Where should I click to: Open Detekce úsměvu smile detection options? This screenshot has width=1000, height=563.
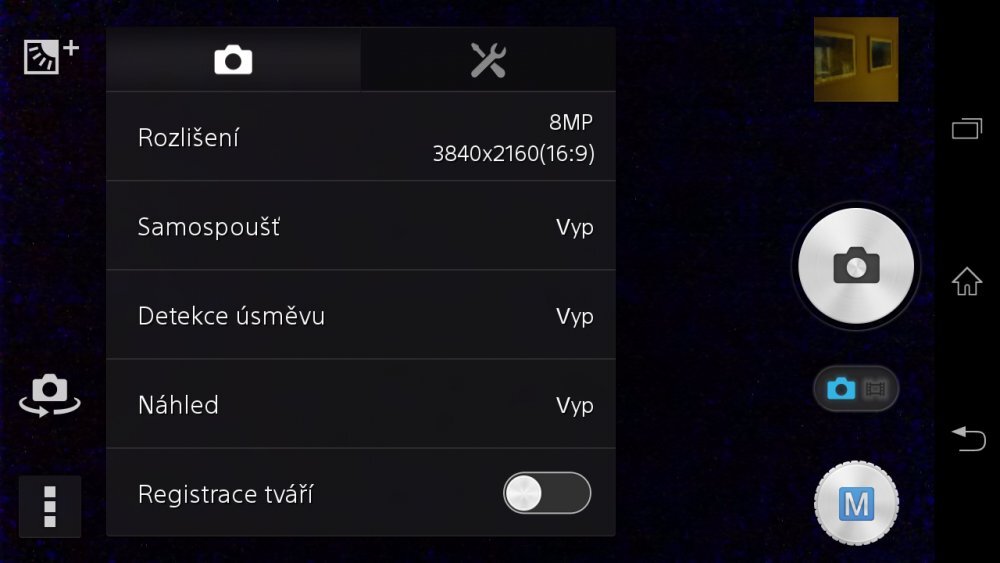(x=361, y=315)
